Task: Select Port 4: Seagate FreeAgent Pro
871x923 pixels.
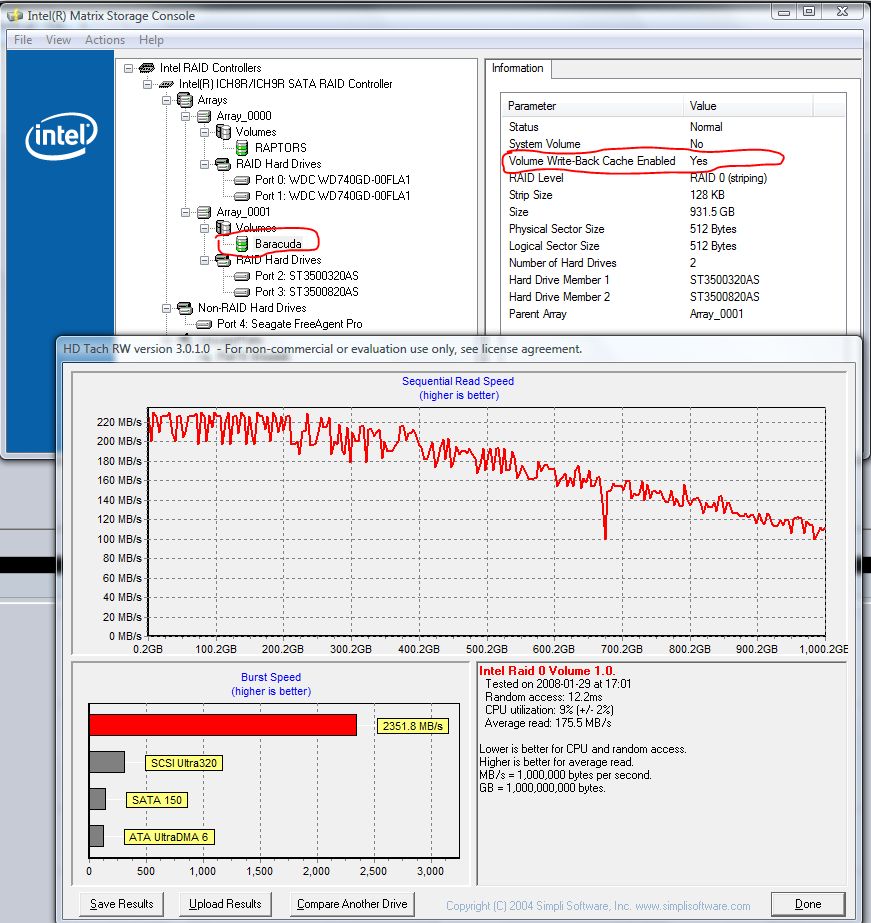Action: [x=290, y=324]
